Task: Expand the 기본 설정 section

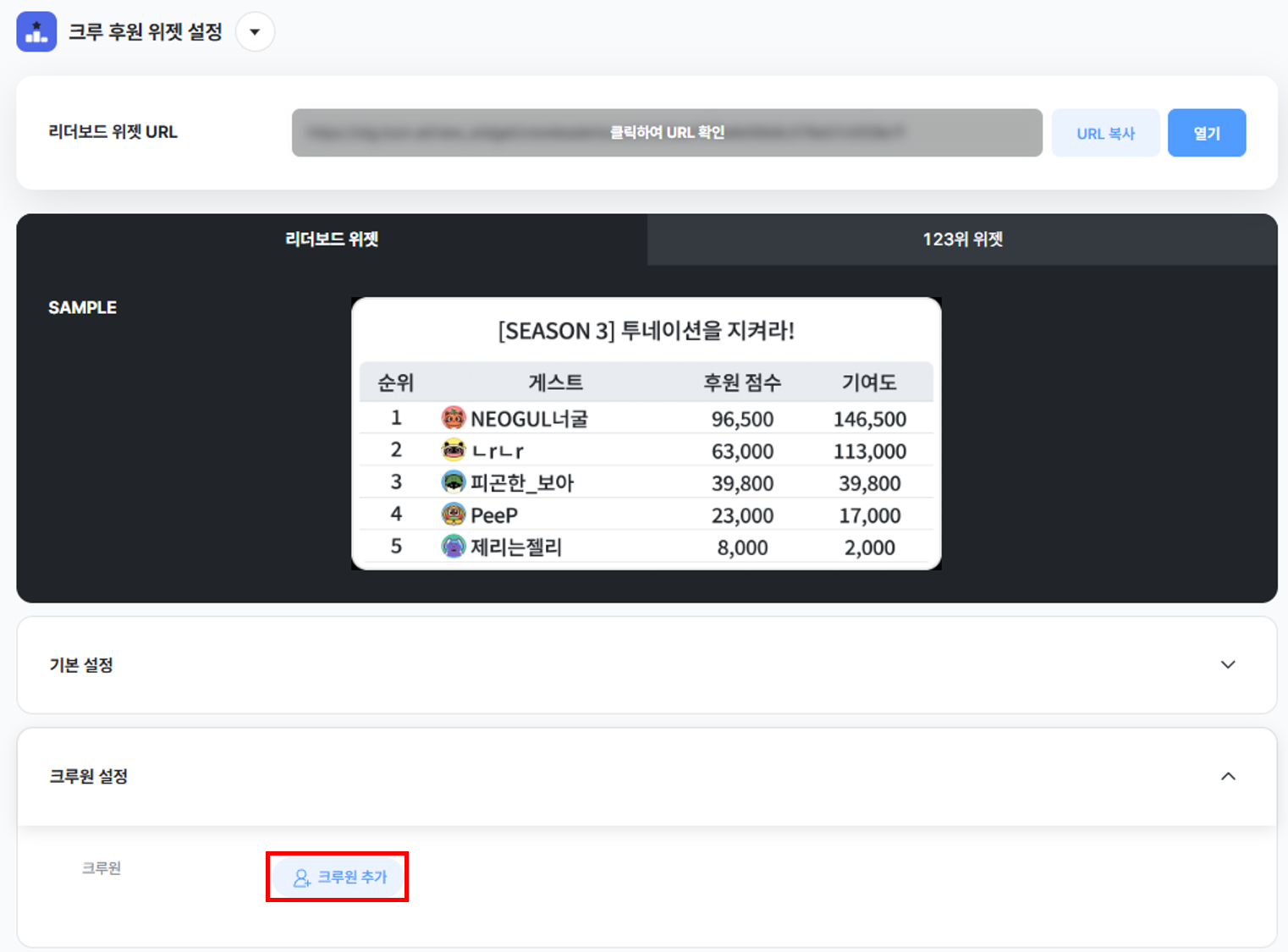Action: coord(1228,665)
